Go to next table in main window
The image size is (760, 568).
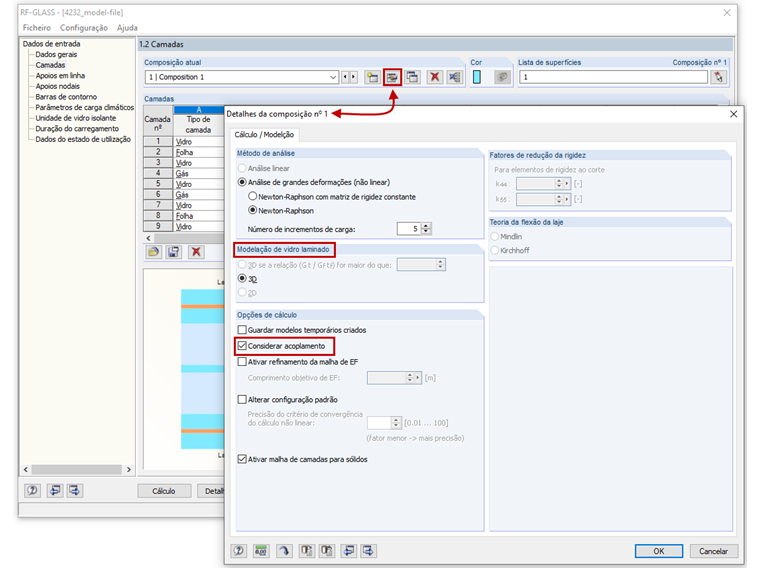click(x=74, y=490)
